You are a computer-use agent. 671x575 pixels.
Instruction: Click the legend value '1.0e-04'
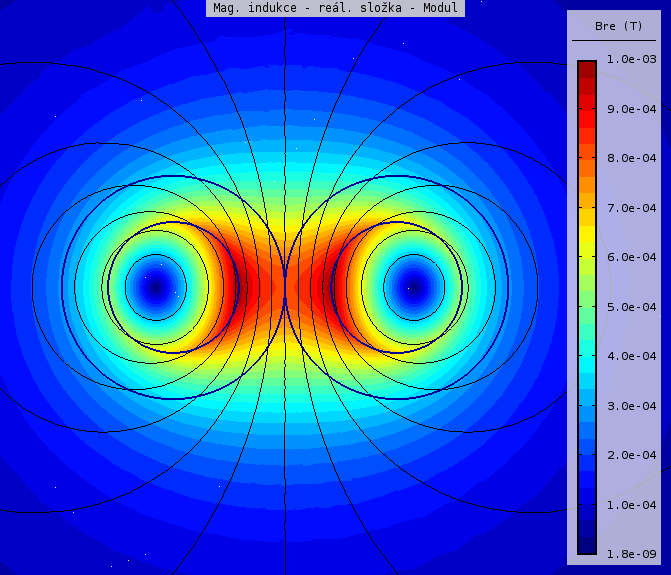pyautogui.click(x=632, y=505)
